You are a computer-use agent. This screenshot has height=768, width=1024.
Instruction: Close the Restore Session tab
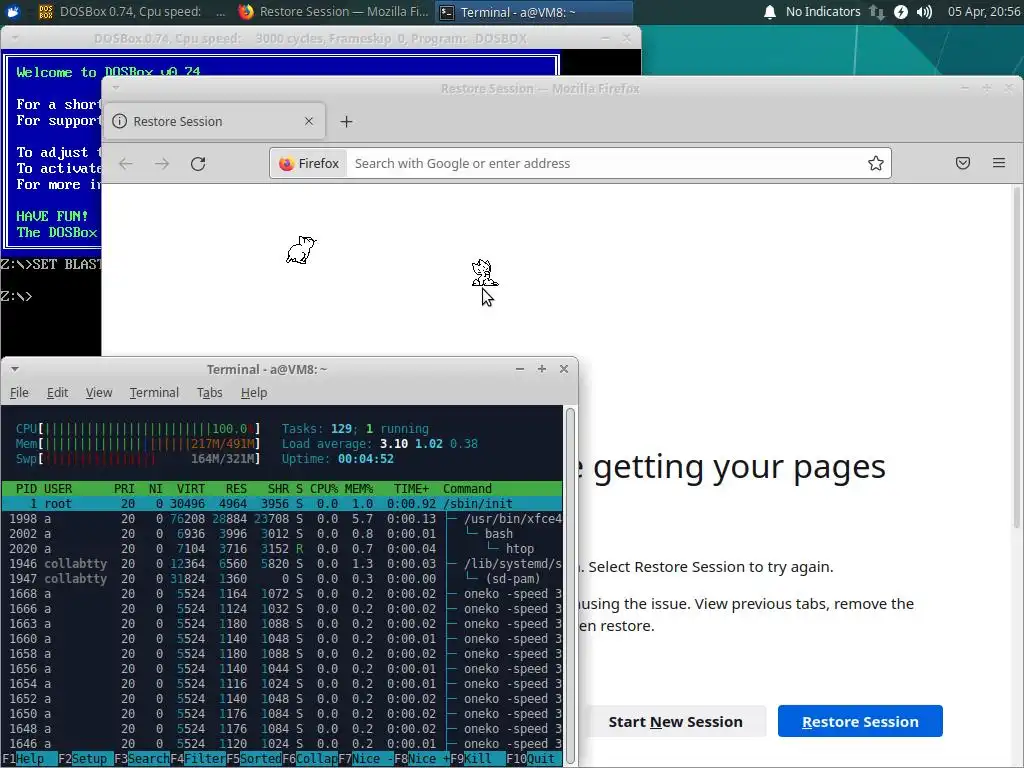(309, 121)
